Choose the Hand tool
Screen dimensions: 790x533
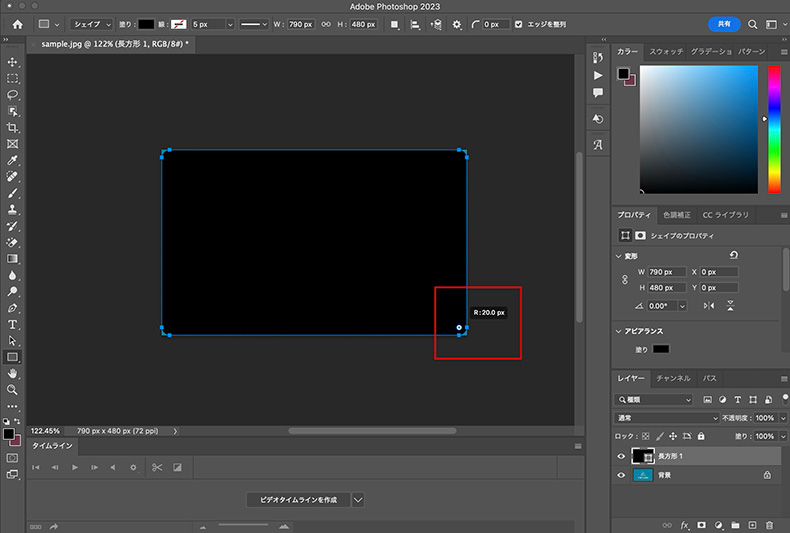click(x=13, y=373)
